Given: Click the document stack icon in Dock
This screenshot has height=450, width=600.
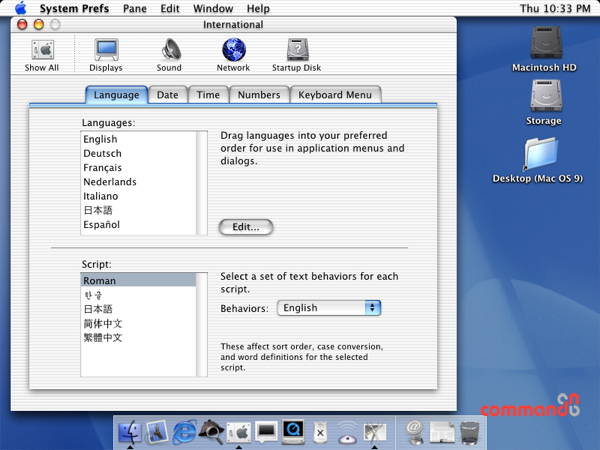Looking at the screenshot, I should [442, 433].
